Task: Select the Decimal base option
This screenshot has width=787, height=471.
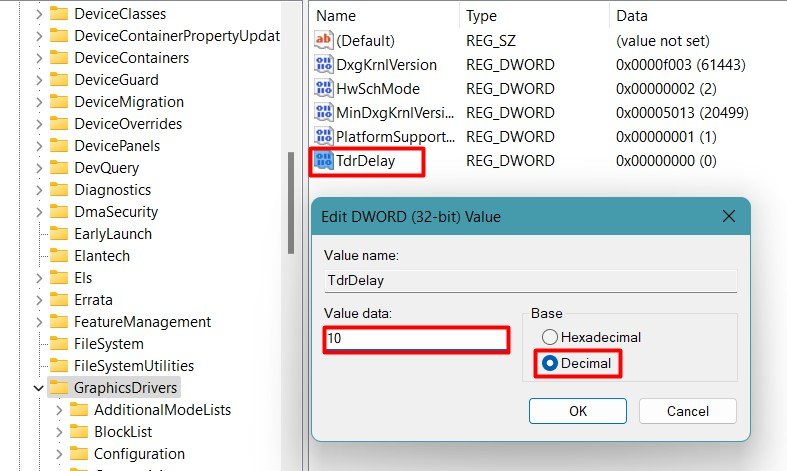Action: click(x=576, y=363)
